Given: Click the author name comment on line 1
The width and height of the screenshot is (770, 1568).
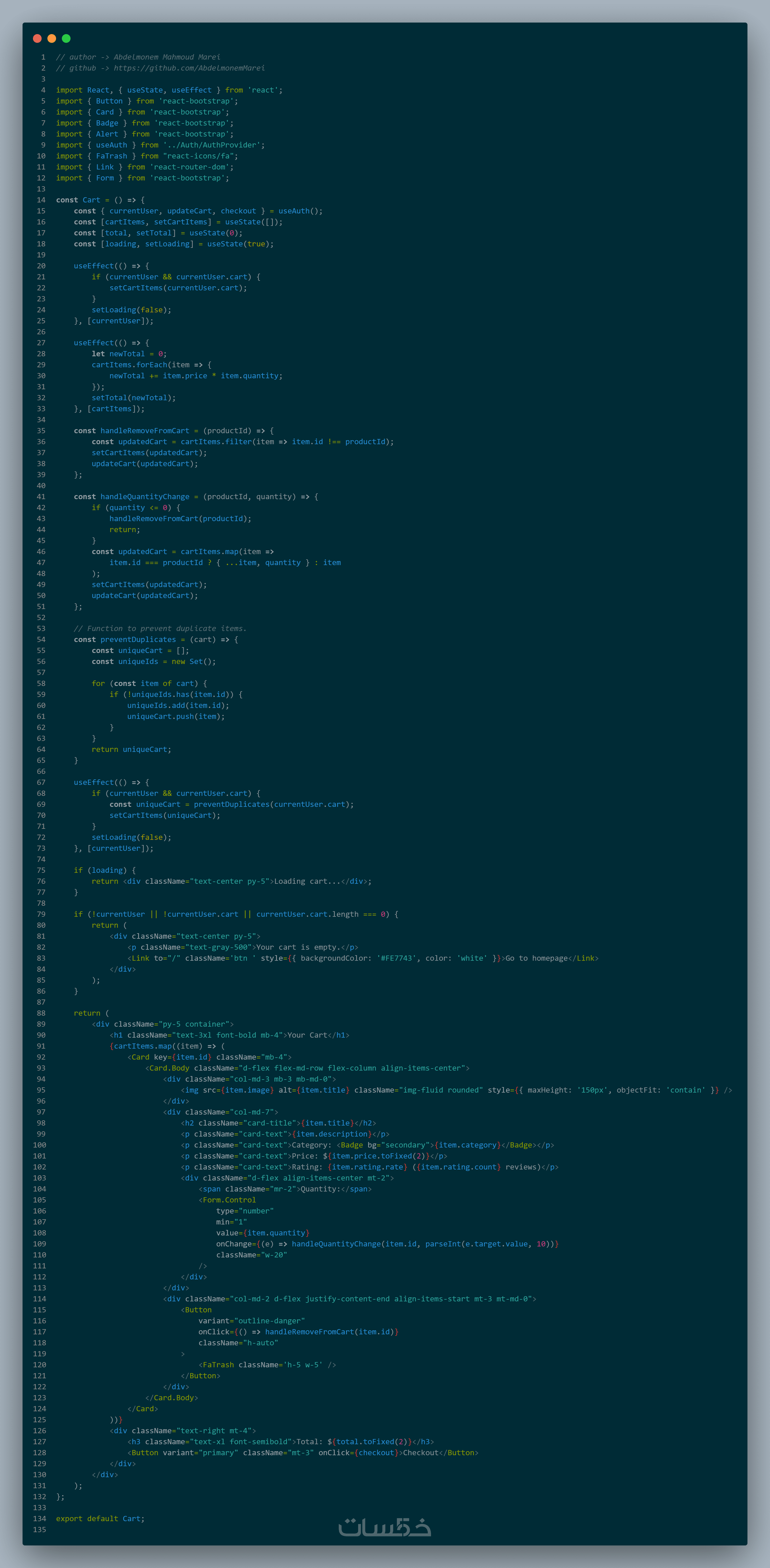Looking at the screenshot, I should point(167,57).
